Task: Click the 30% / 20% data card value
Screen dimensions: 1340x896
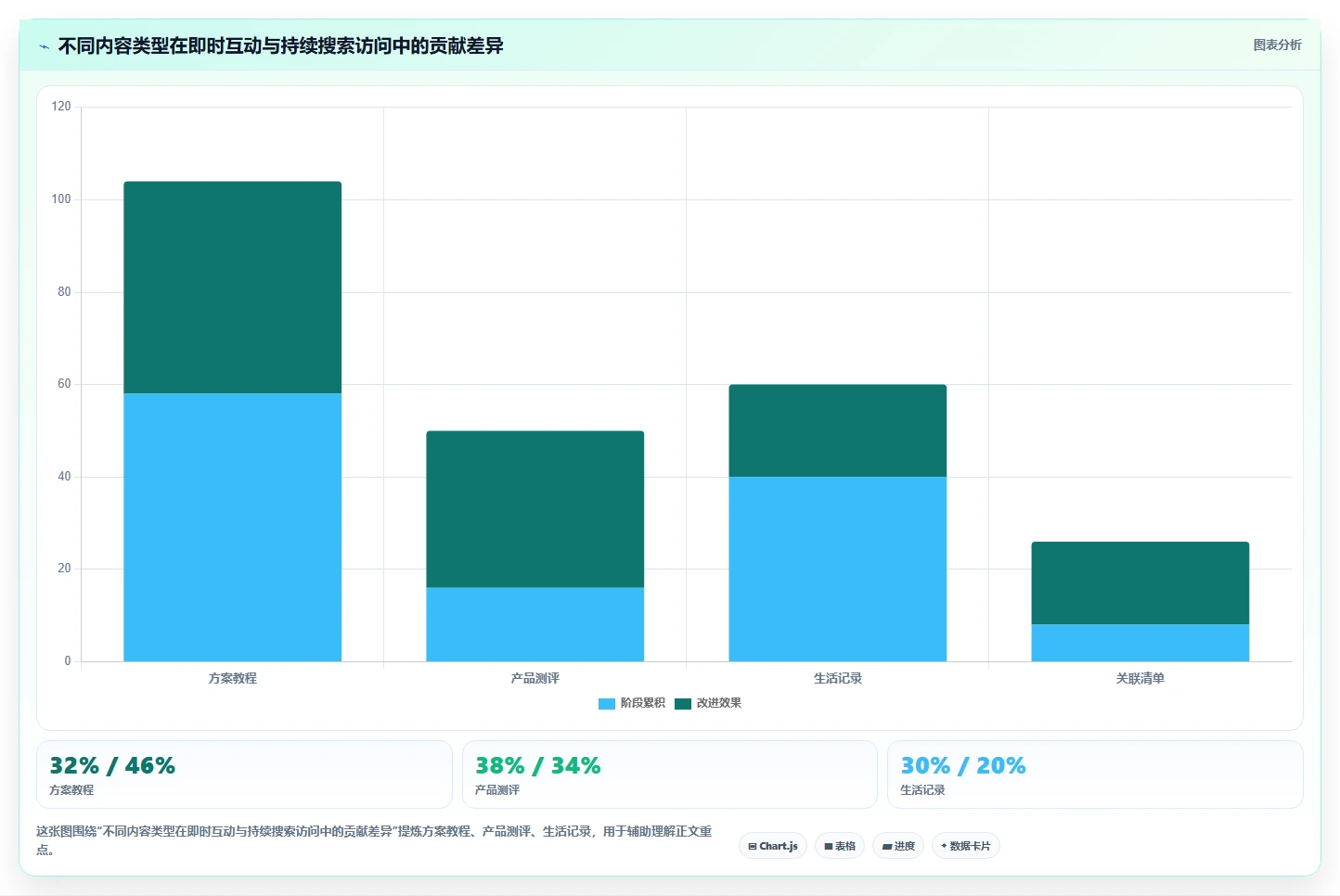Action: tap(963, 766)
